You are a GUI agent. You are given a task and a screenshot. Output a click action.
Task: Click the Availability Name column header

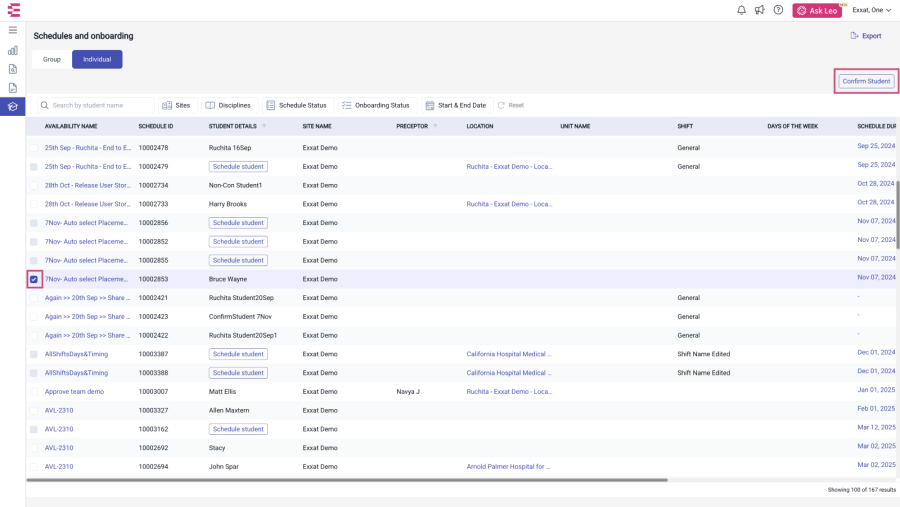point(71,126)
